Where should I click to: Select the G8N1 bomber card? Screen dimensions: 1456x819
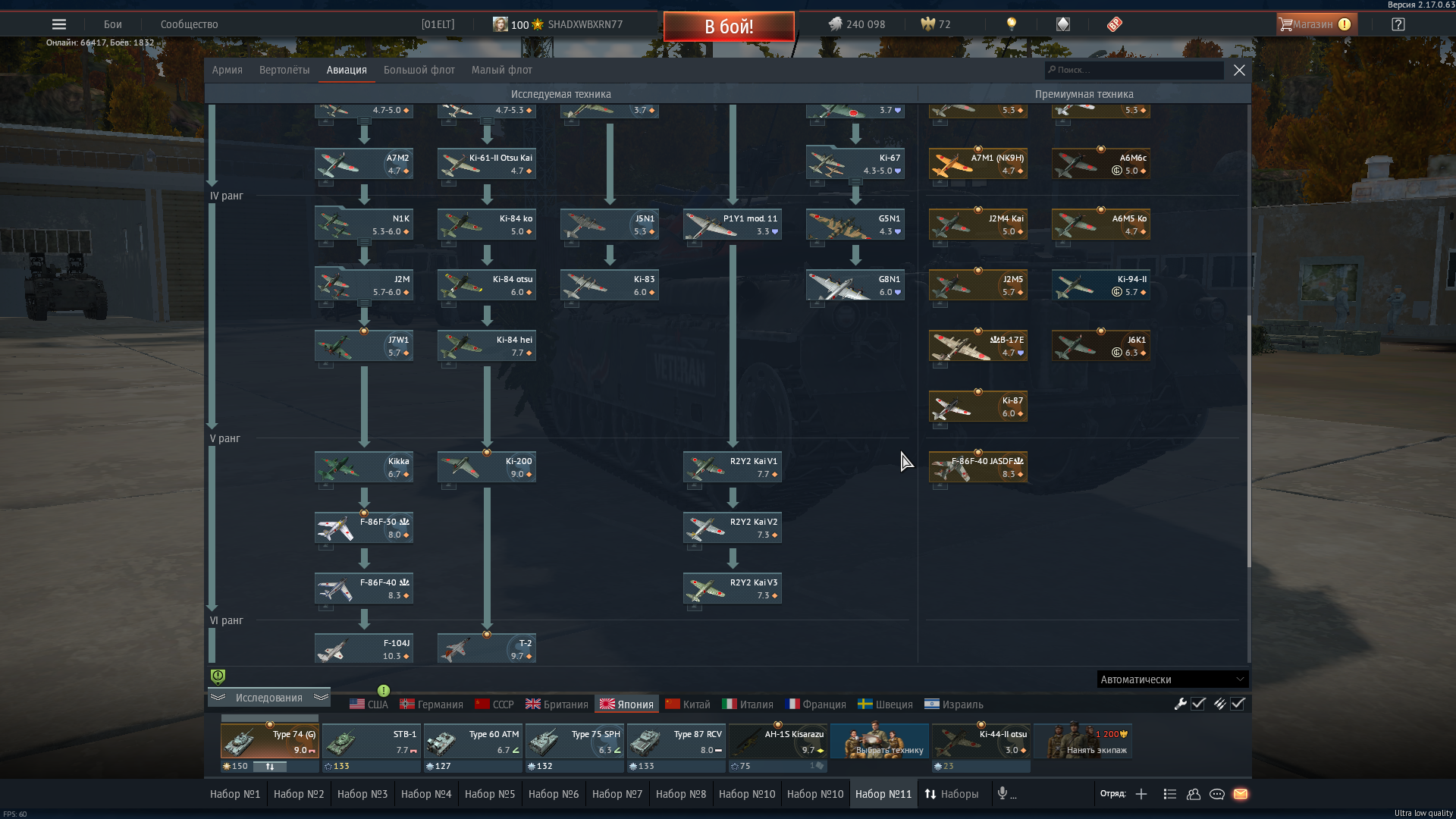[x=855, y=285]
